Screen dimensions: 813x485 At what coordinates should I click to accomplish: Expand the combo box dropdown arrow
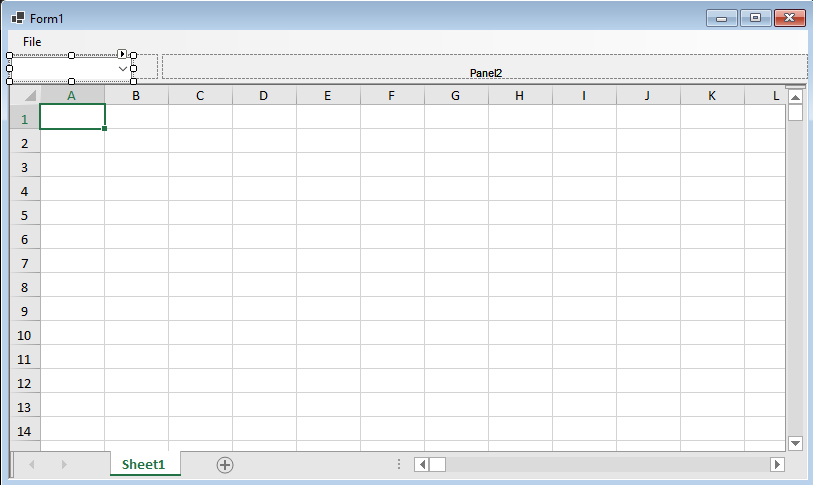click(123, 68)
